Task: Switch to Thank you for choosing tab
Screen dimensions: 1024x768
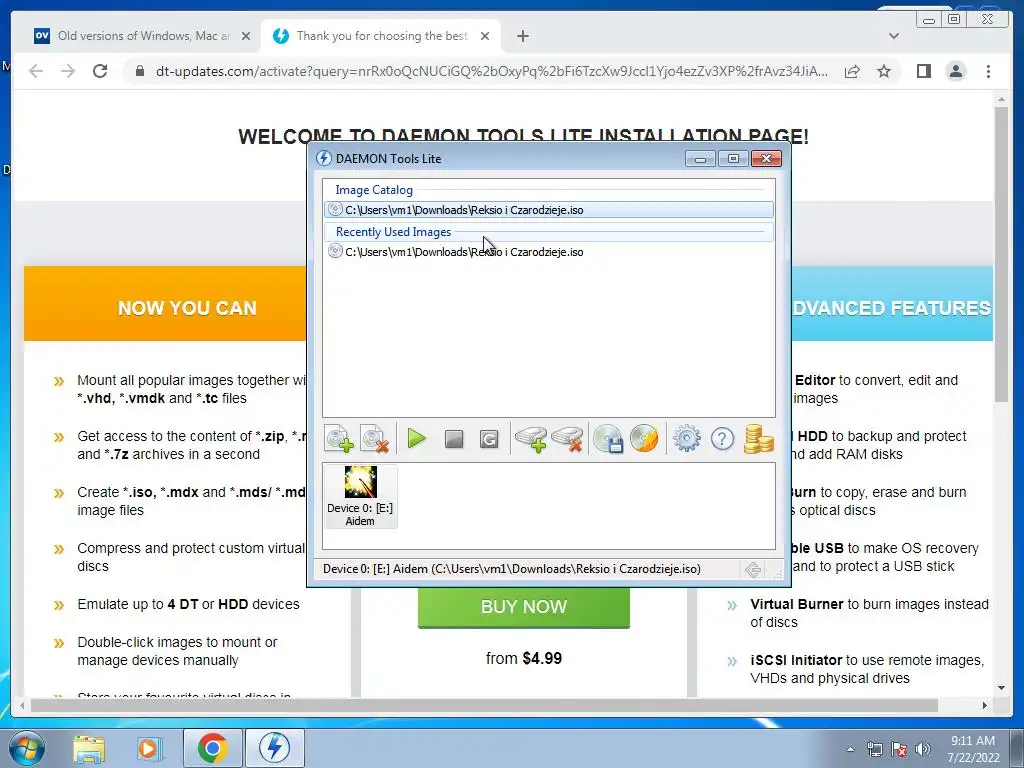Action: click(x=381, y=36)
